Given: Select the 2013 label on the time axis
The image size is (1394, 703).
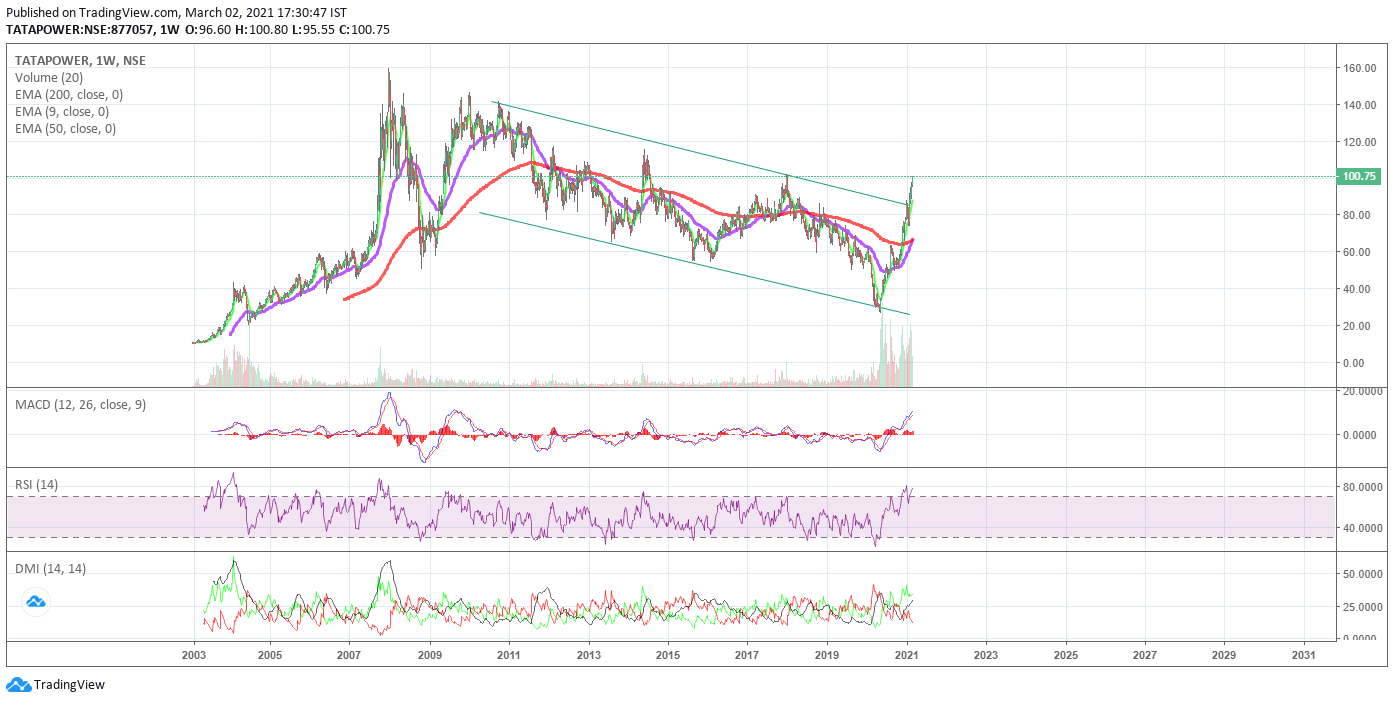Looking at the screenshot, I should 588,655.
